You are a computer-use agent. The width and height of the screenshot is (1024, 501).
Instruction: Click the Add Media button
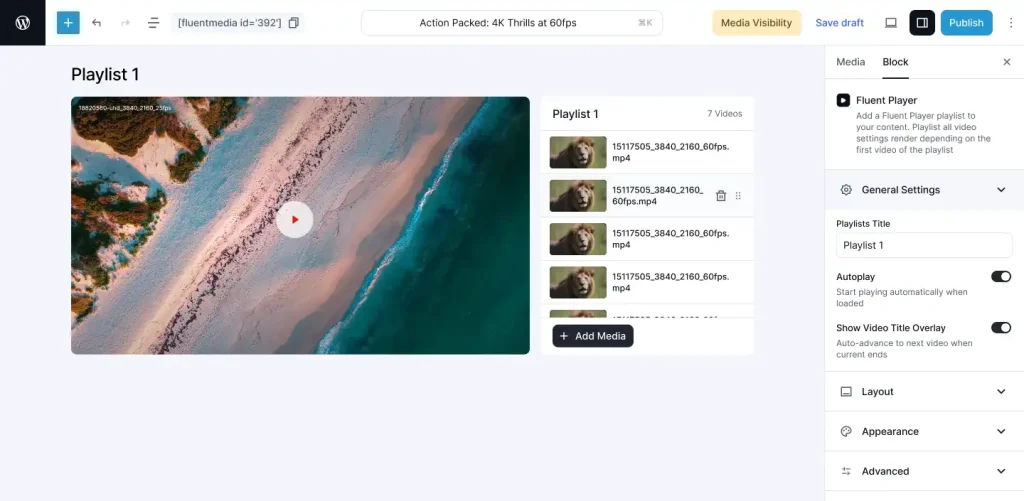[x=593, y=336]
